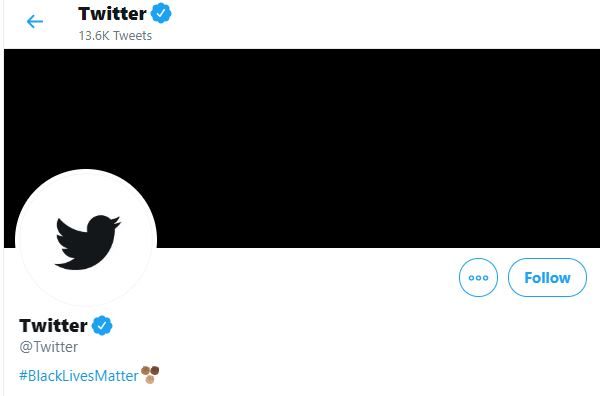The image size is (600, 396).
Task: Click the black bird profile picture
Action: coord(86,240)
